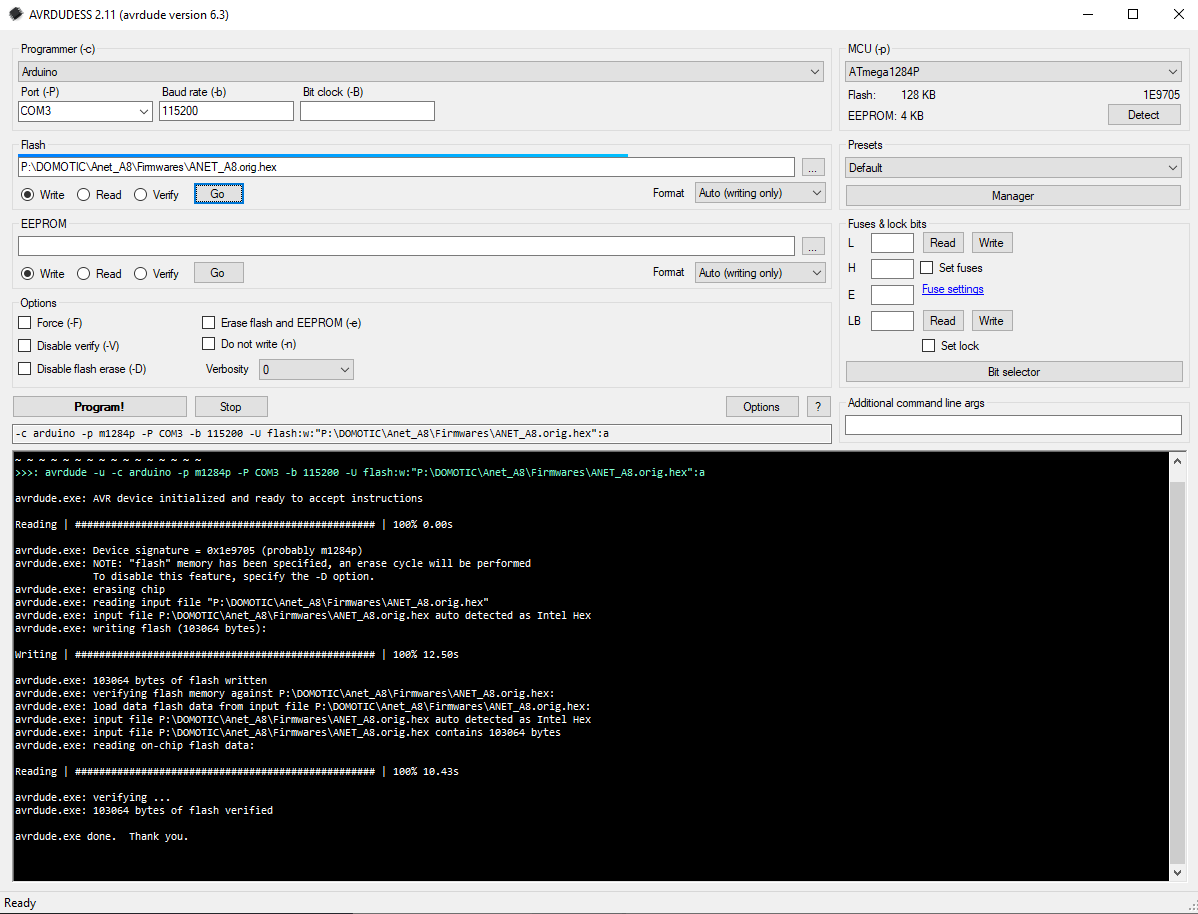The image size is (1198, 914).
Task: Tick the Set fuses checkbox
Action: (927, 267)
